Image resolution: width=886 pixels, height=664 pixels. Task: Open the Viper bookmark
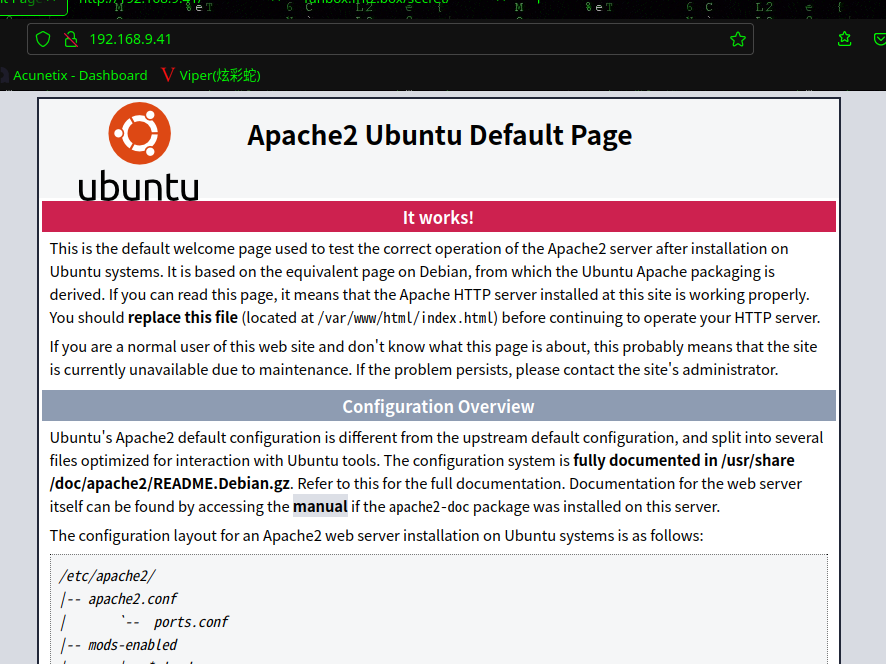click(210, 75)
